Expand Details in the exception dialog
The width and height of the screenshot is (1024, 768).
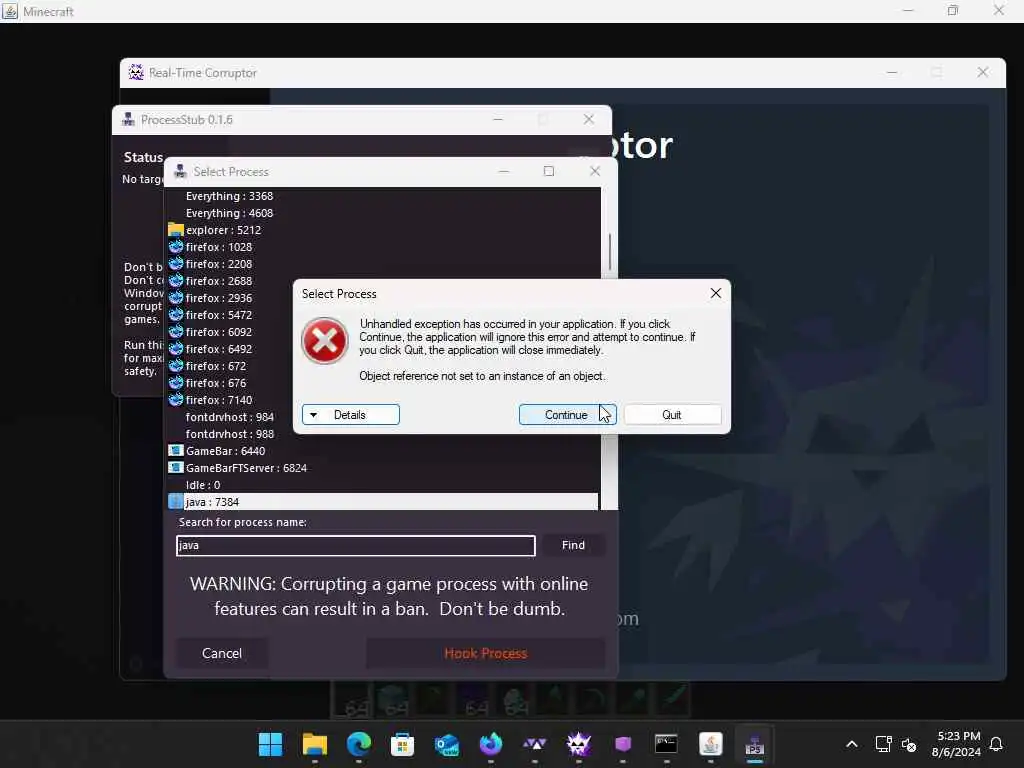(351, 415)
